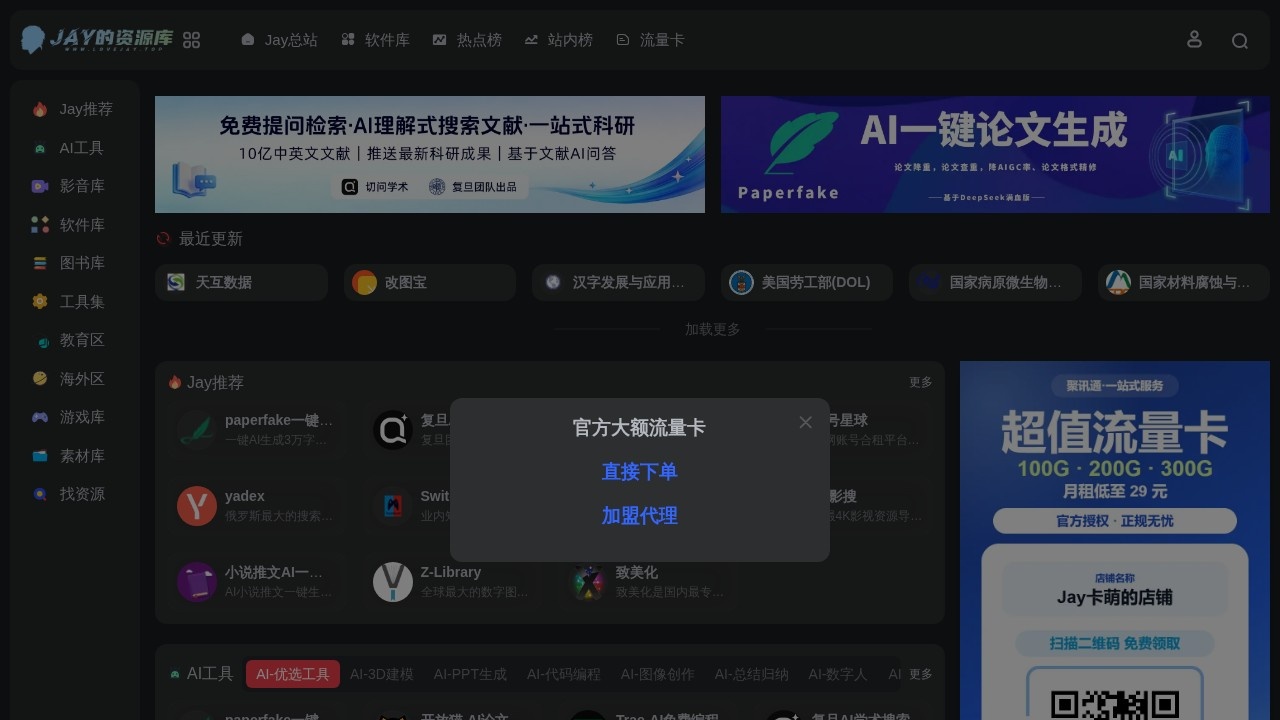Click the 超值流量卡 QR code
1280x720 pixels.
[1114, 700]
